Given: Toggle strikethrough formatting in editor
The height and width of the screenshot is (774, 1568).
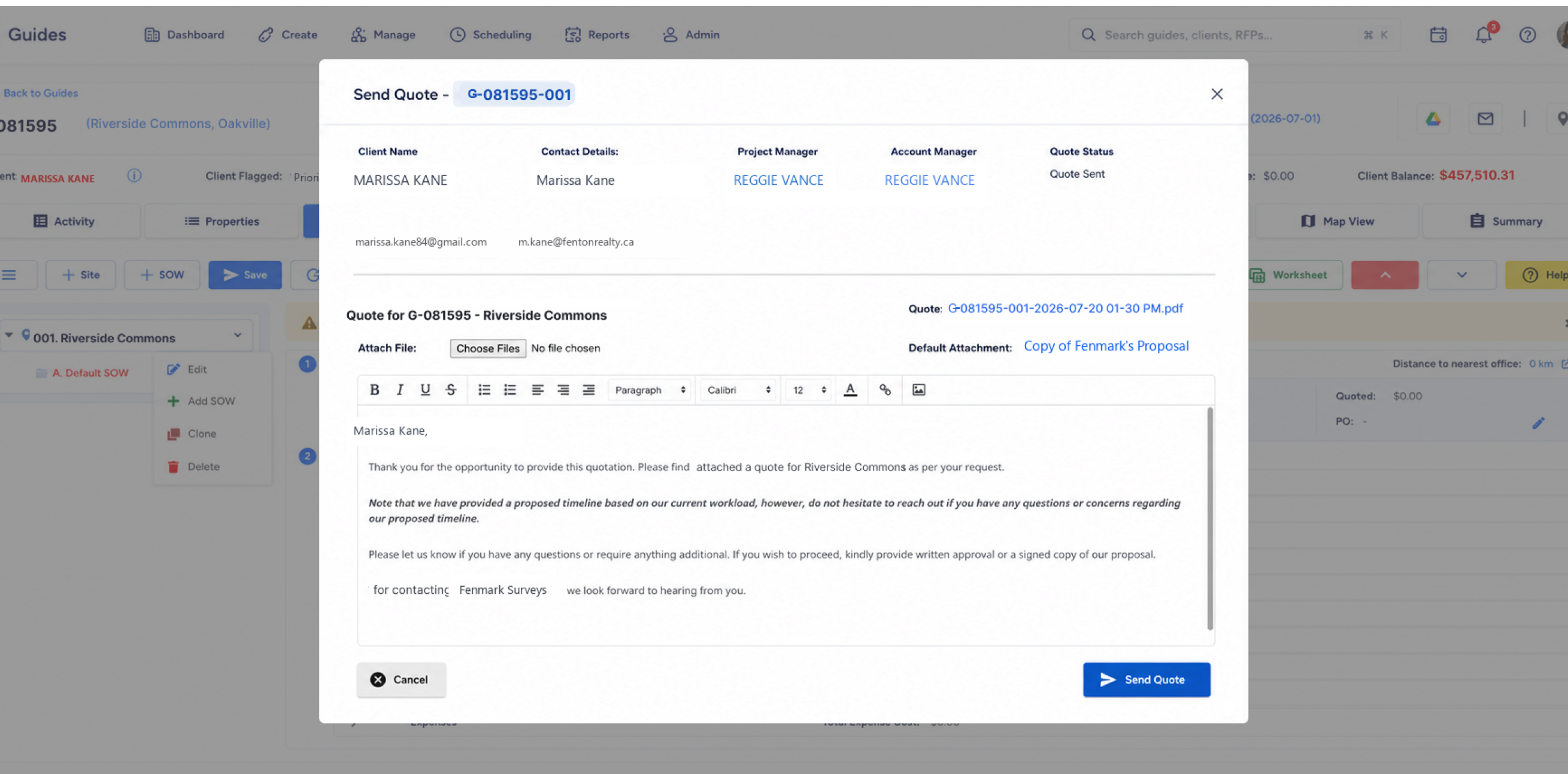Looking at the screenshot, I should (x=450, y=390).
